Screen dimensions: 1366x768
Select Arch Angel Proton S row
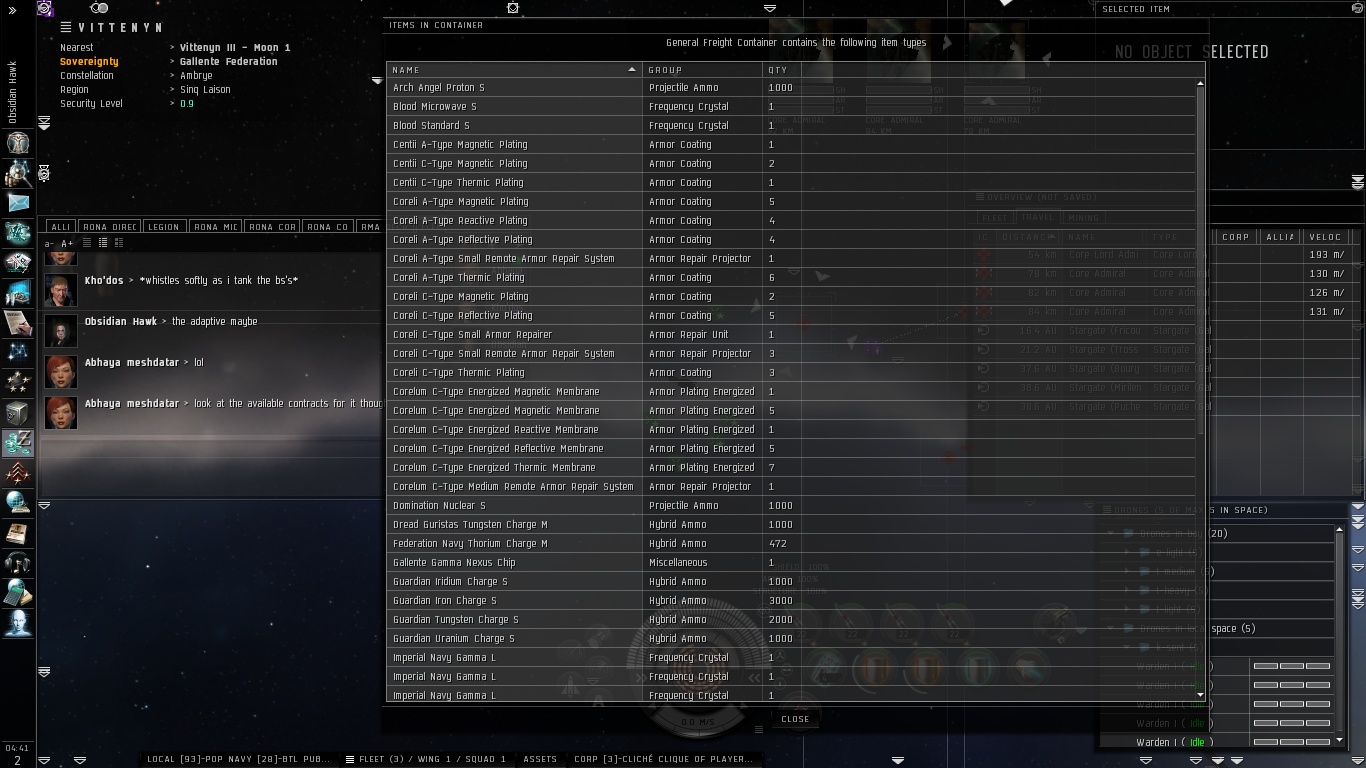tap(791, 88)
